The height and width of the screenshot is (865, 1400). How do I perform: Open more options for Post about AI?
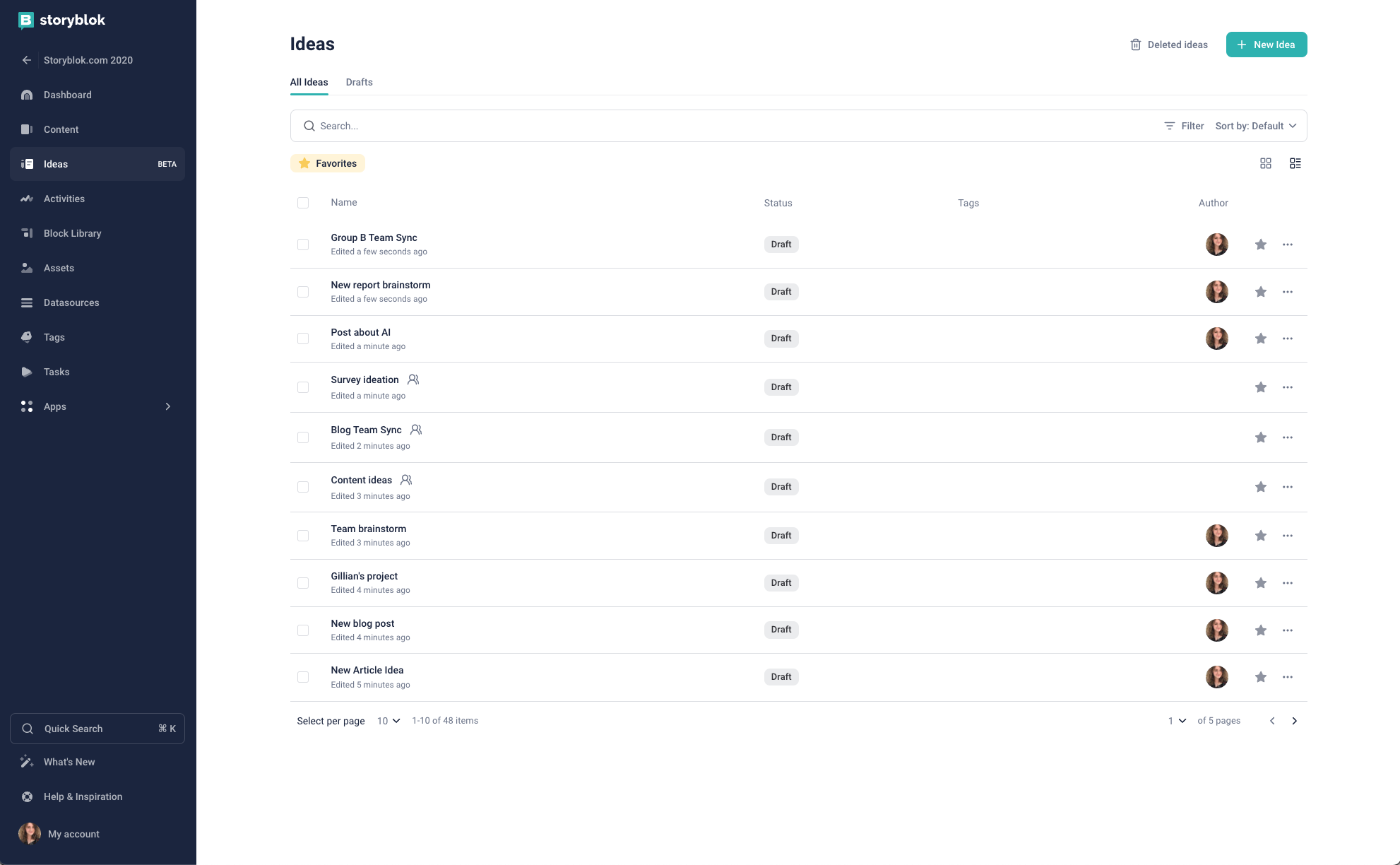click(1288, 339)
